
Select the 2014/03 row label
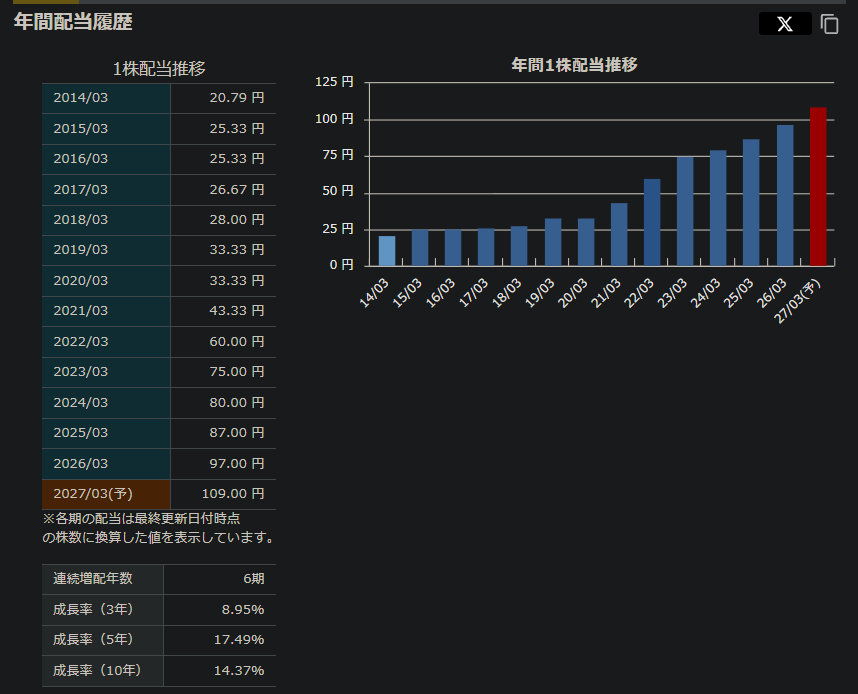coord(80,98)
